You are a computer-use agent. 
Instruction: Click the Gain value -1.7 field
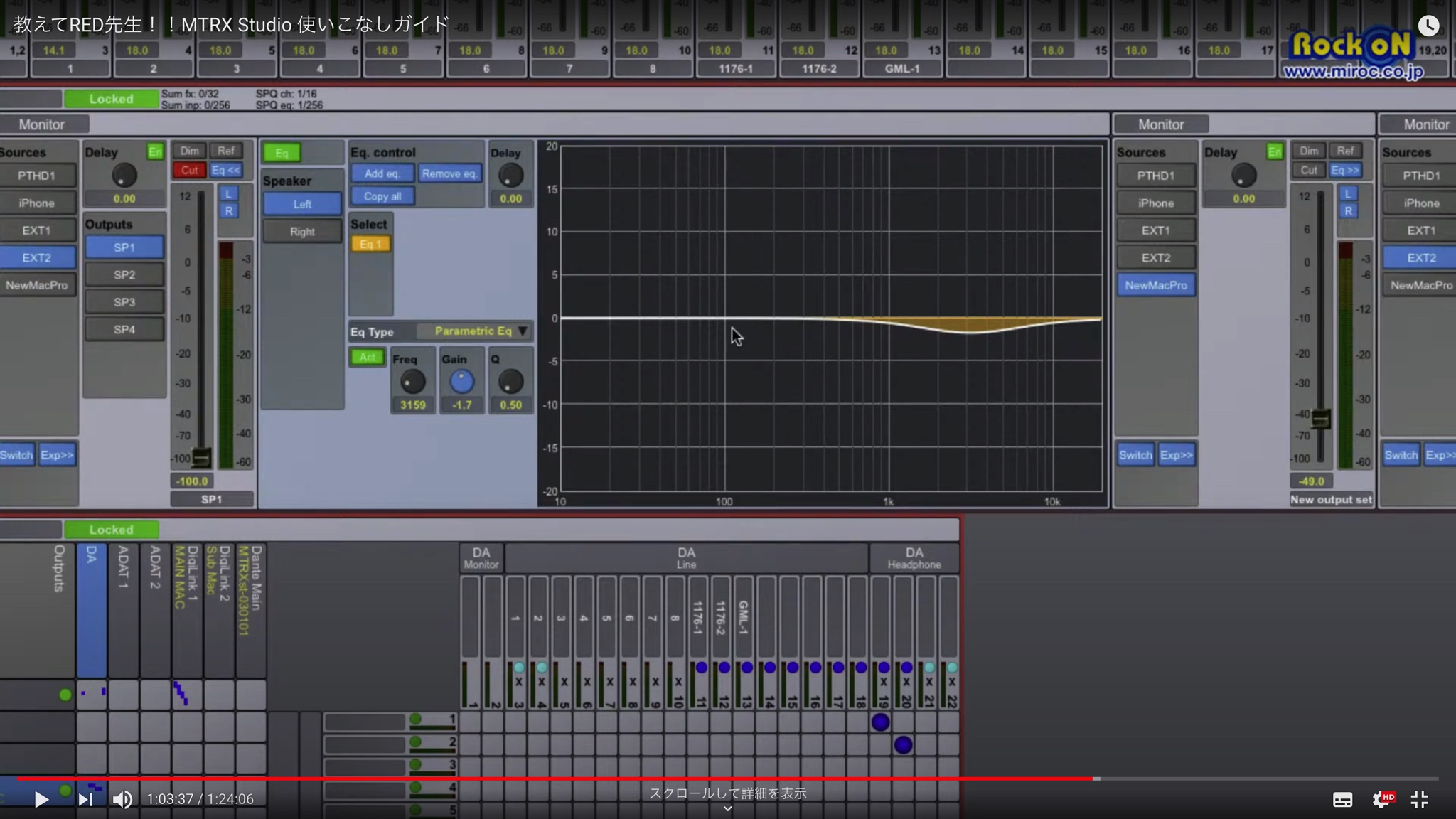(461, 405)
